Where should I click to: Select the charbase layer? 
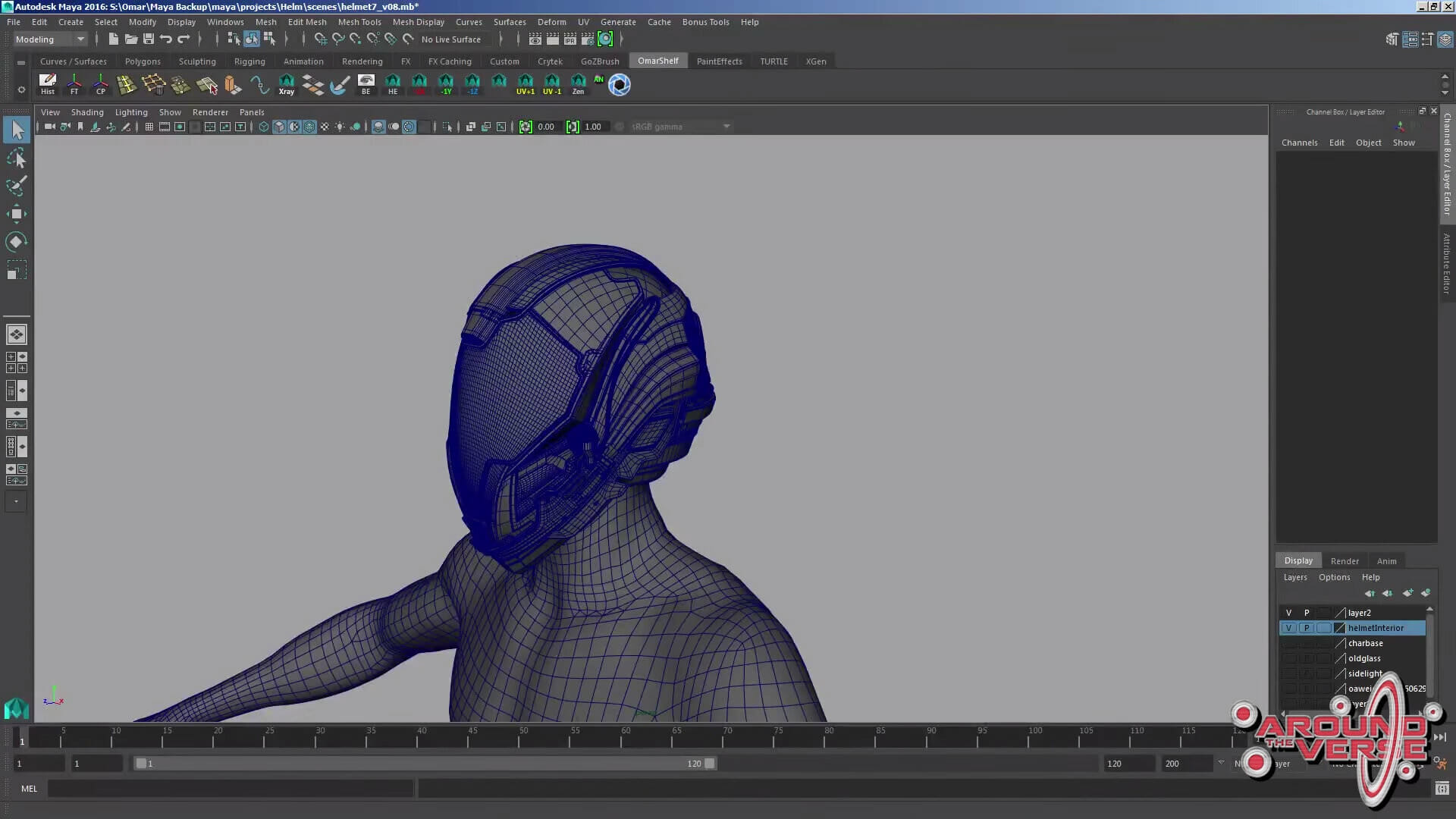[x=1365, y=643]
